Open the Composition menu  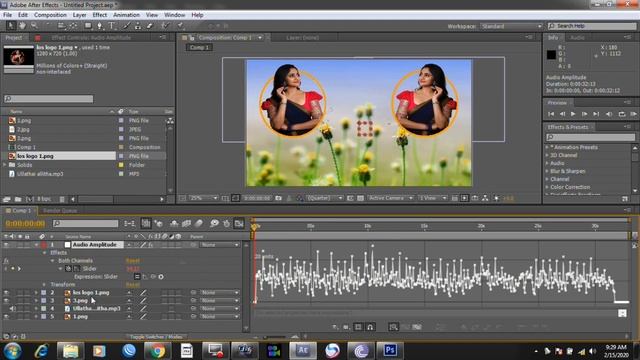[x=50, y=15]
